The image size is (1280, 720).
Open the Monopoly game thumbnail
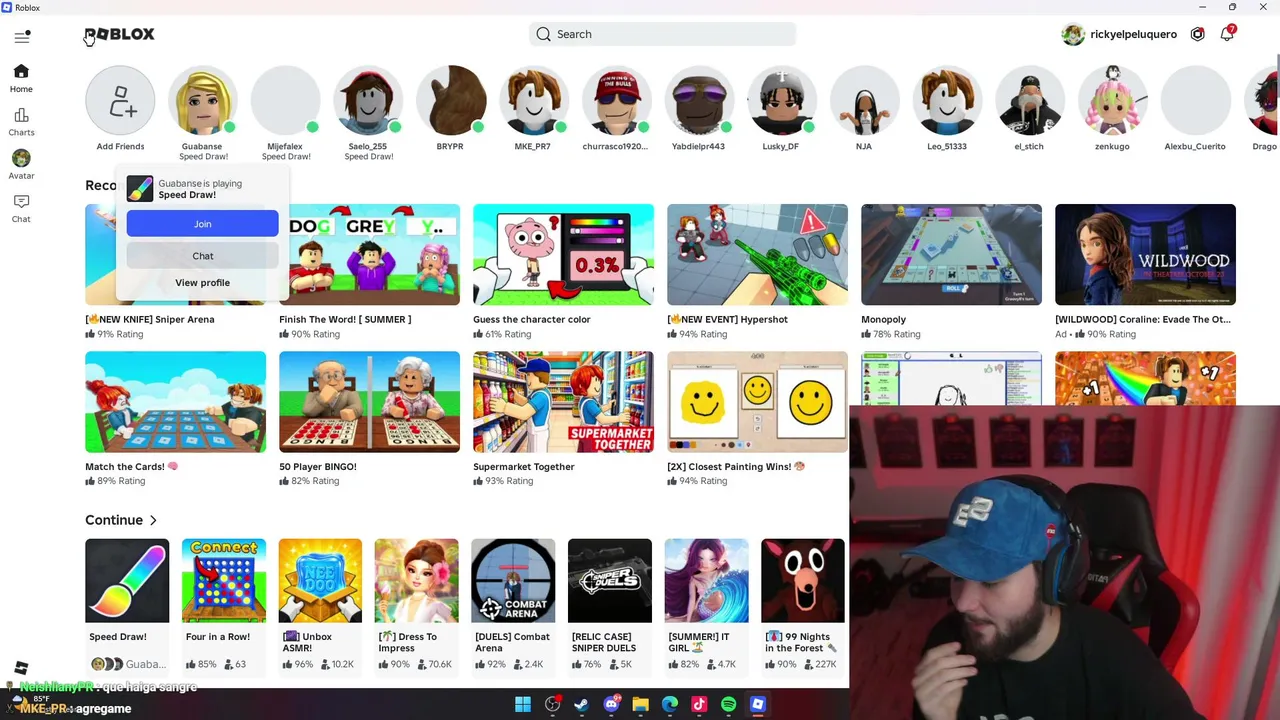pyautogui.click(x=951, y=254)
